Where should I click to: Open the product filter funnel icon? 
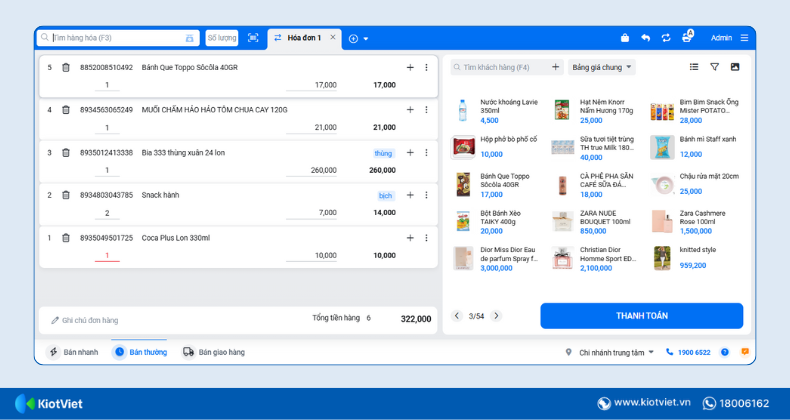pos(714,67)
